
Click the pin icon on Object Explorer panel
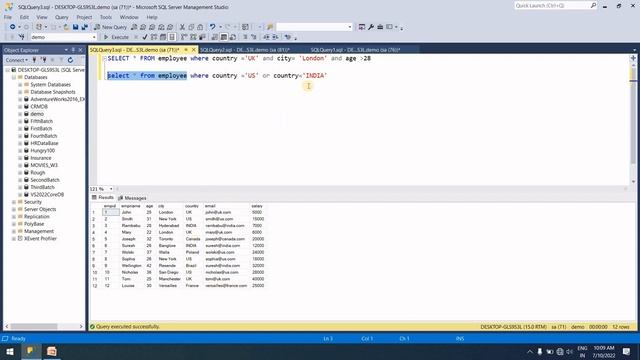tap(73, 50)
